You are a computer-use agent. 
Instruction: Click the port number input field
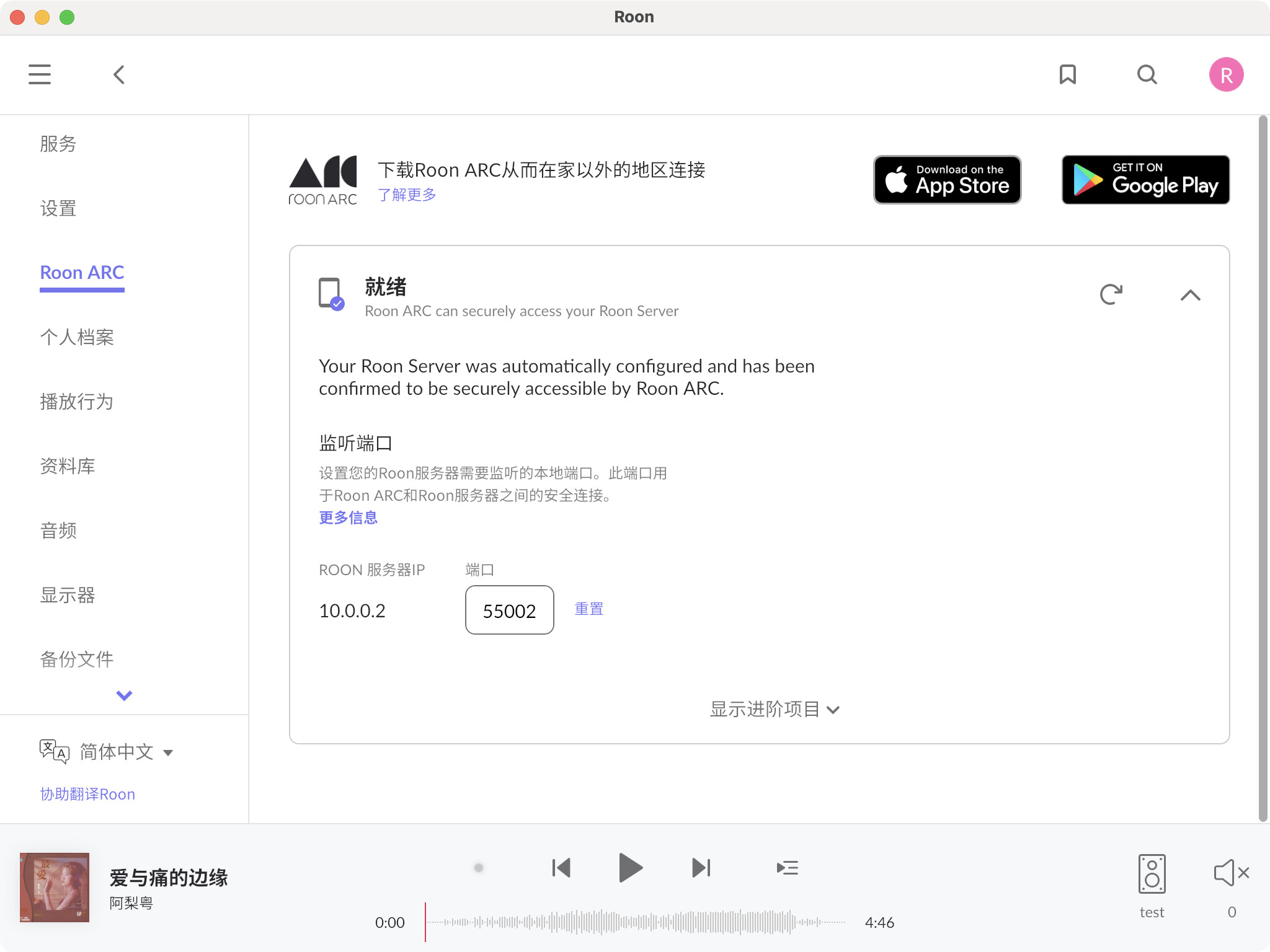pos(509,610)
